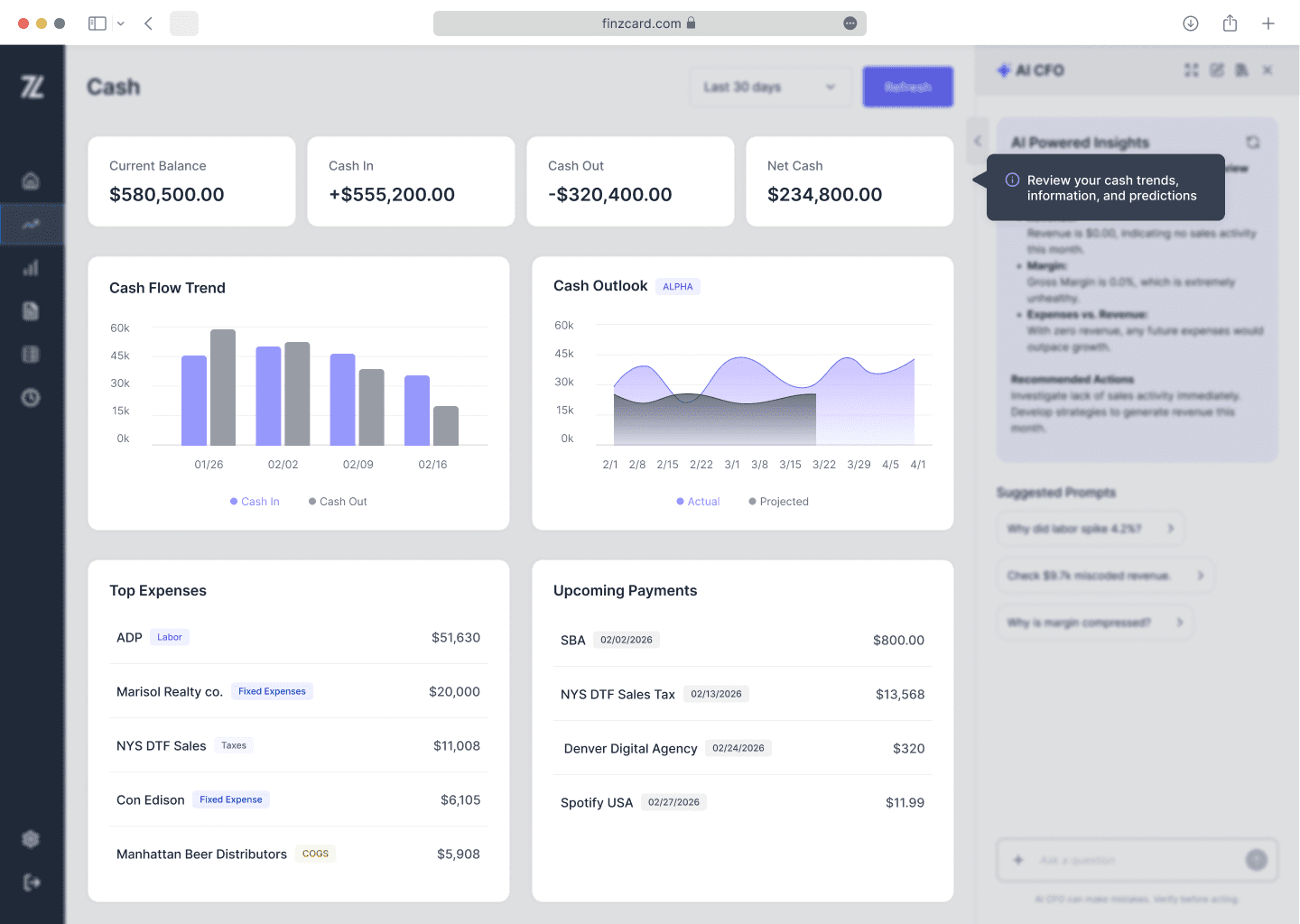Image resolution: width=1300 pixels, height=924 pixels.
Task: Click the 01/26 Cash In bar
Action: (194, 401)
